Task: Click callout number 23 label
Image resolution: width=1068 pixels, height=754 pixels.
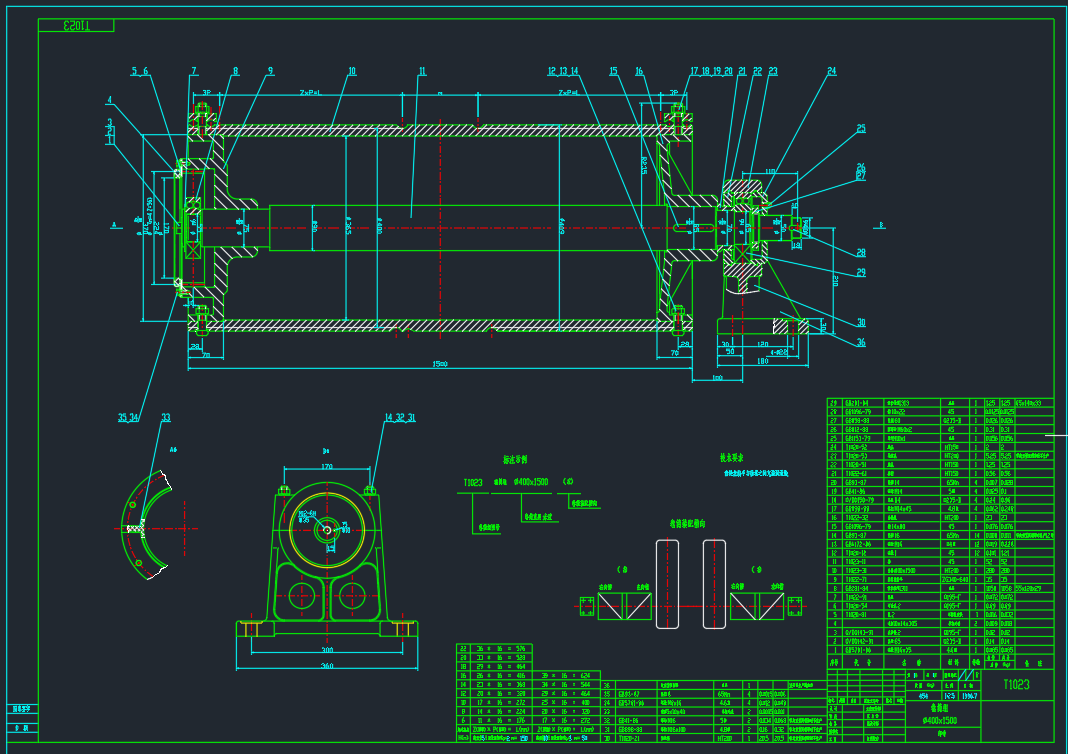Action: [x=772, y=71]
